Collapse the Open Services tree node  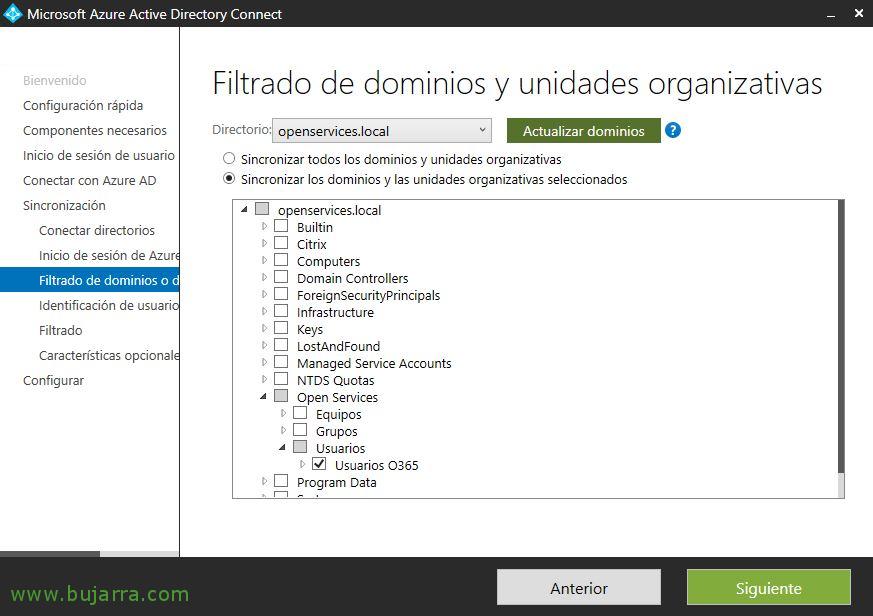point(265,397)
